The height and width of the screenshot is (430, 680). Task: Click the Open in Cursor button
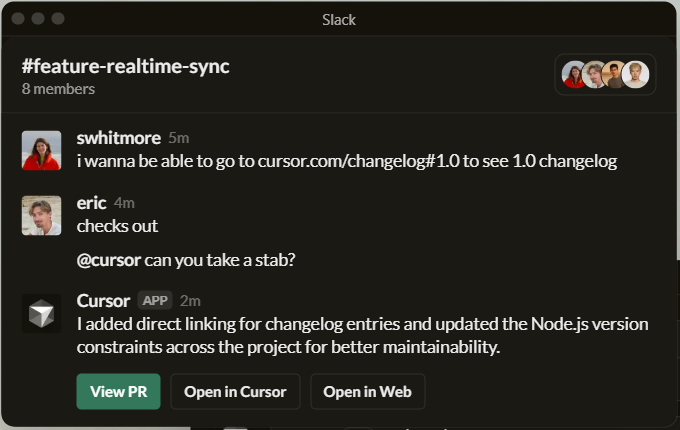235,392
